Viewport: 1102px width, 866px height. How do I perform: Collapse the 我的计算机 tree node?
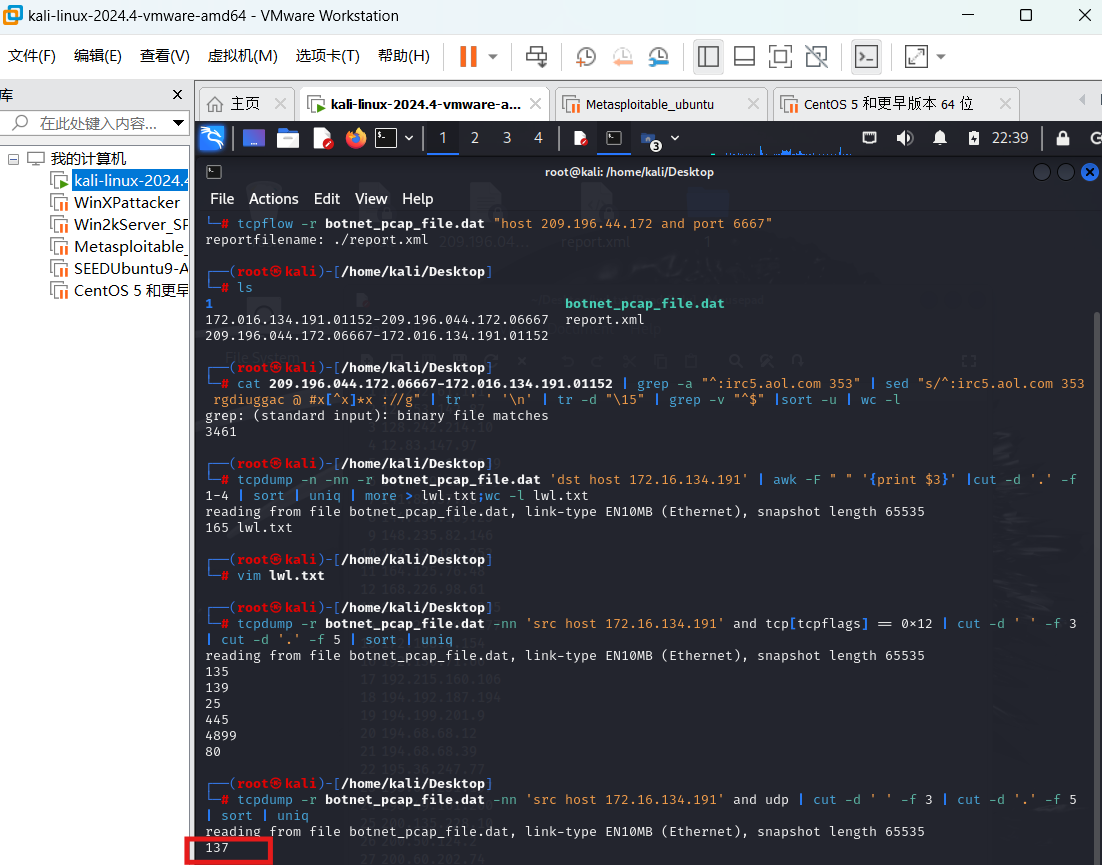click(13, 160)
